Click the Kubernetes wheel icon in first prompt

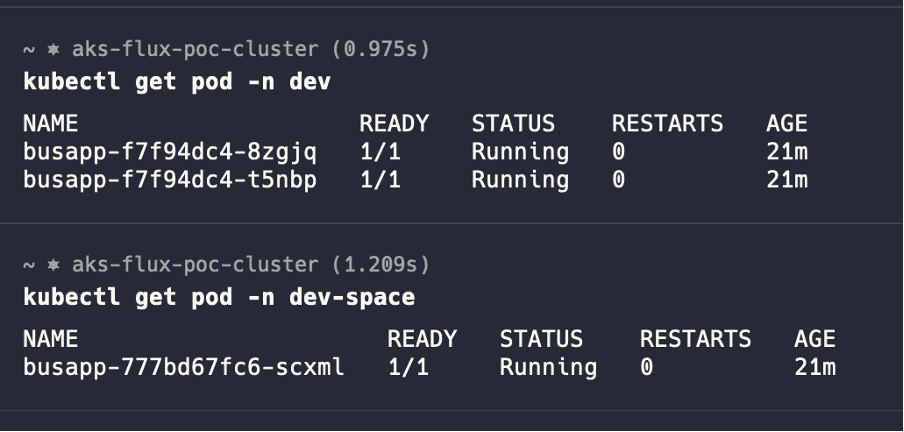[x=53, y=50]
